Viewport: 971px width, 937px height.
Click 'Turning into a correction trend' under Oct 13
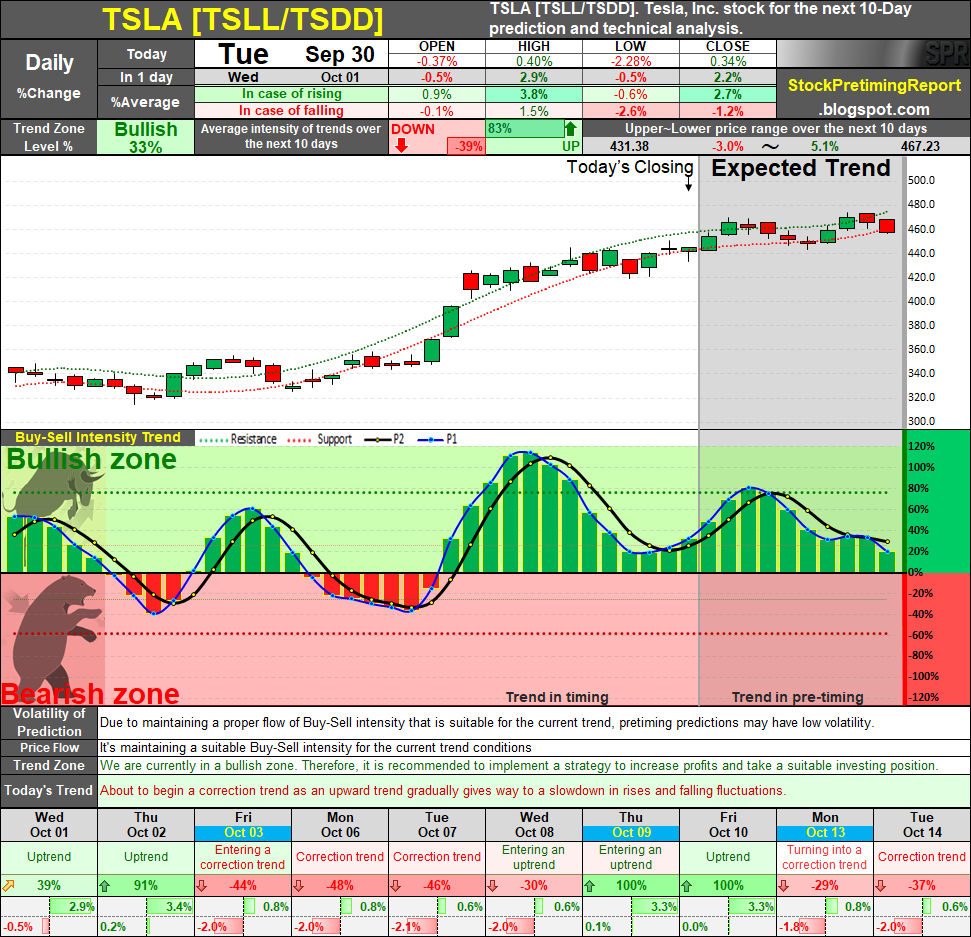(x=824, y=857)
